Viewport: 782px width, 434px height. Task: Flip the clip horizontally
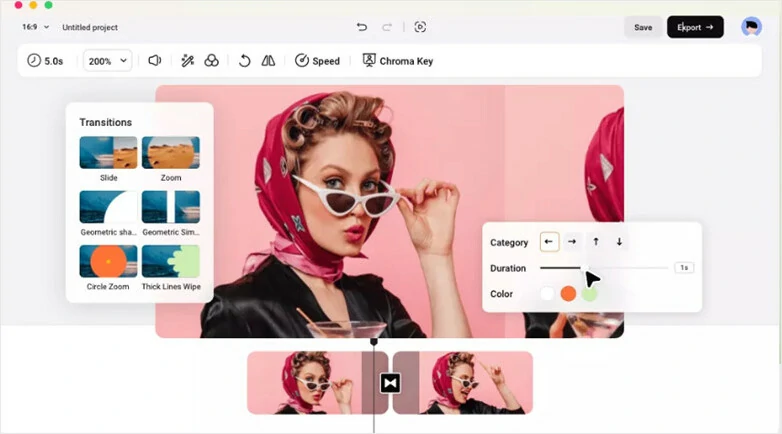(268, 61)
